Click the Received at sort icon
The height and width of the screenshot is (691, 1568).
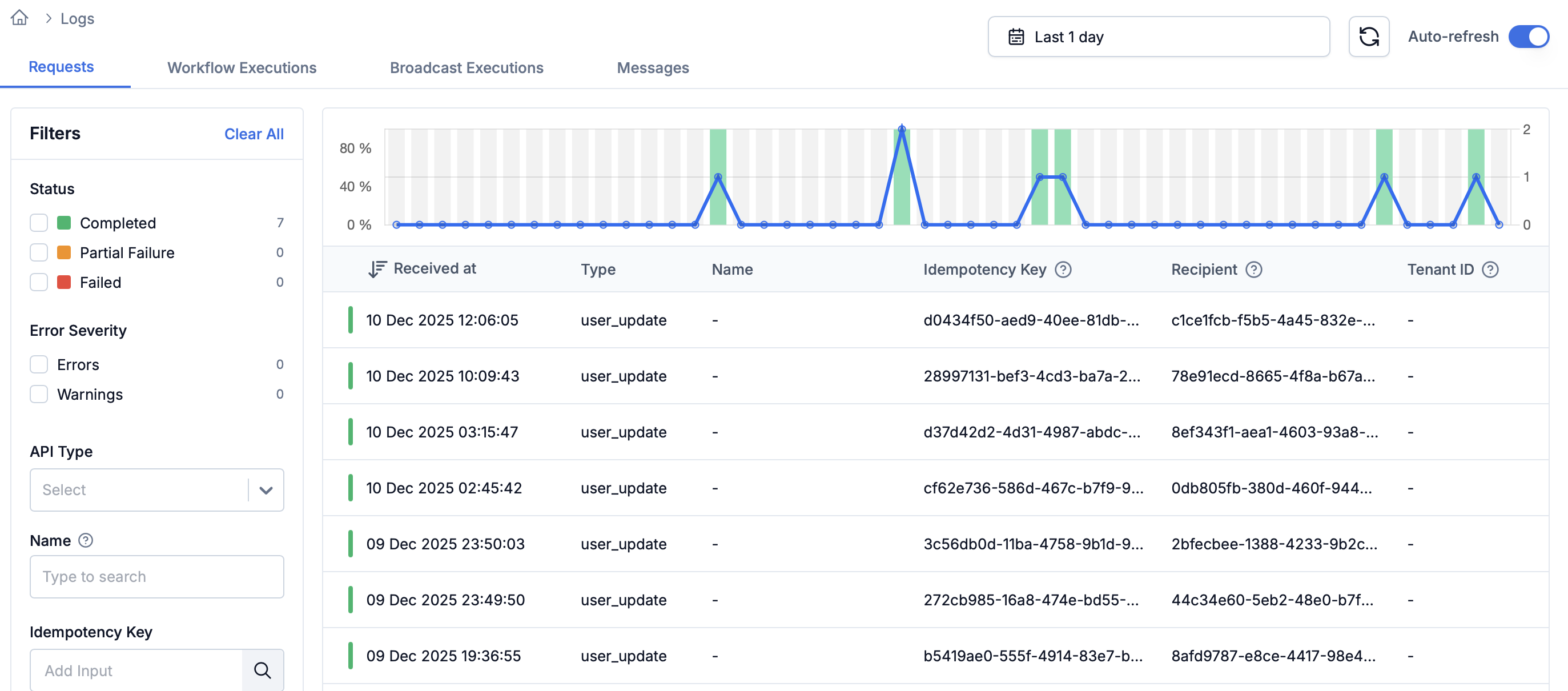(x=377, y=269)
